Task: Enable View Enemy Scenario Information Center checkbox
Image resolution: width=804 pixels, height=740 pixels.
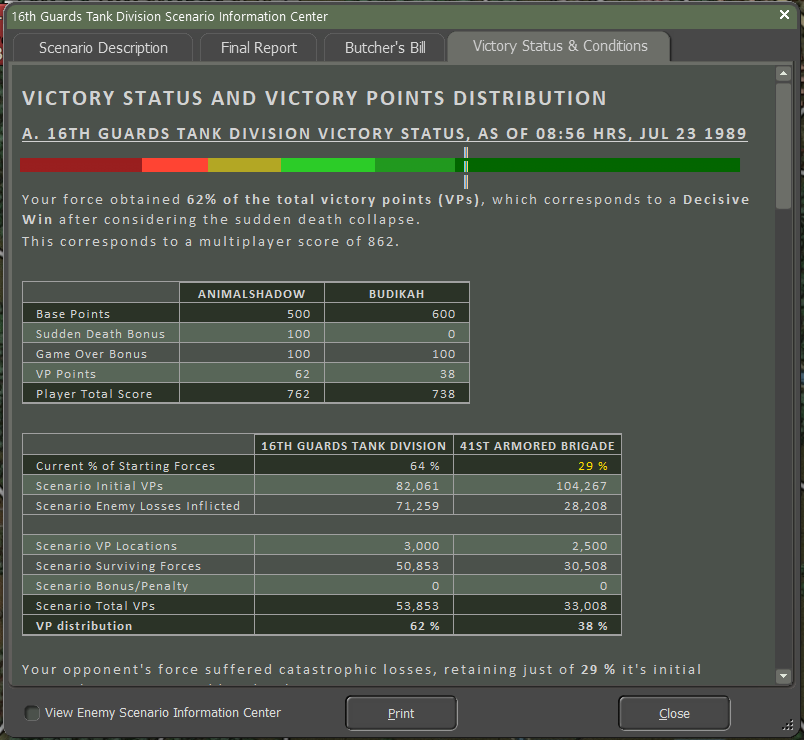Action: tap(32, 713)
